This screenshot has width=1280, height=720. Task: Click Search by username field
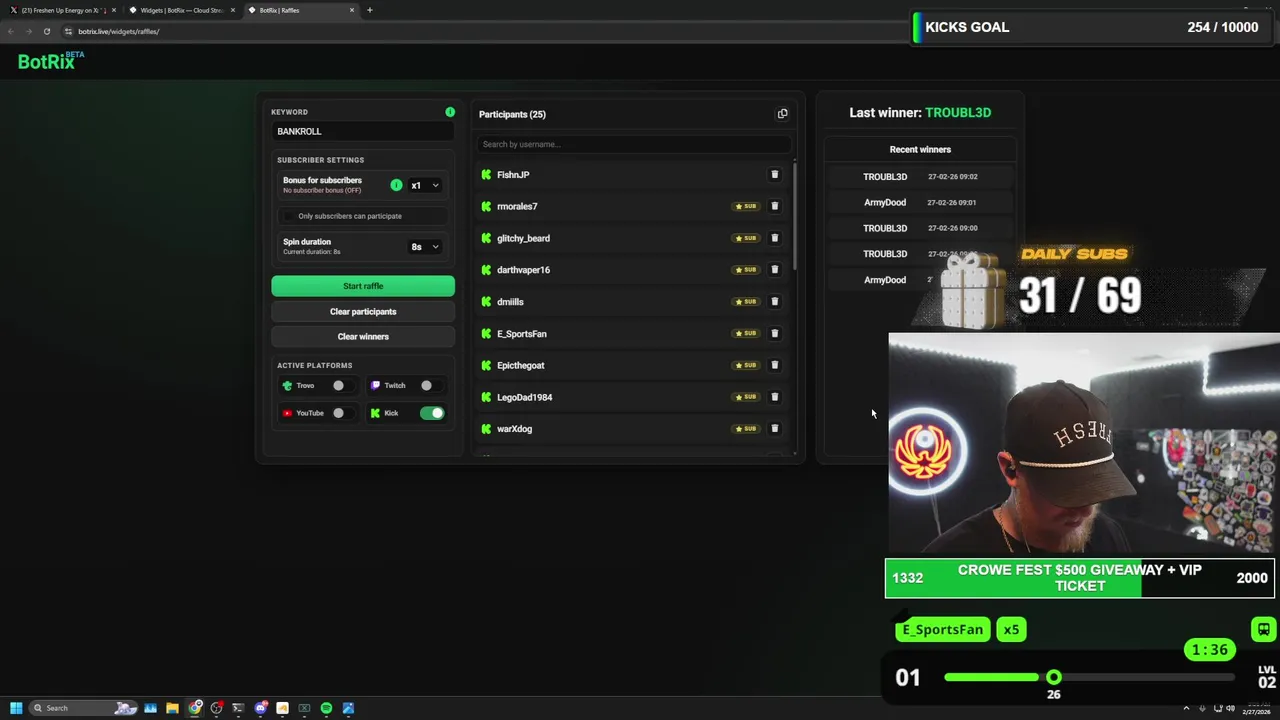pos(633,144)
